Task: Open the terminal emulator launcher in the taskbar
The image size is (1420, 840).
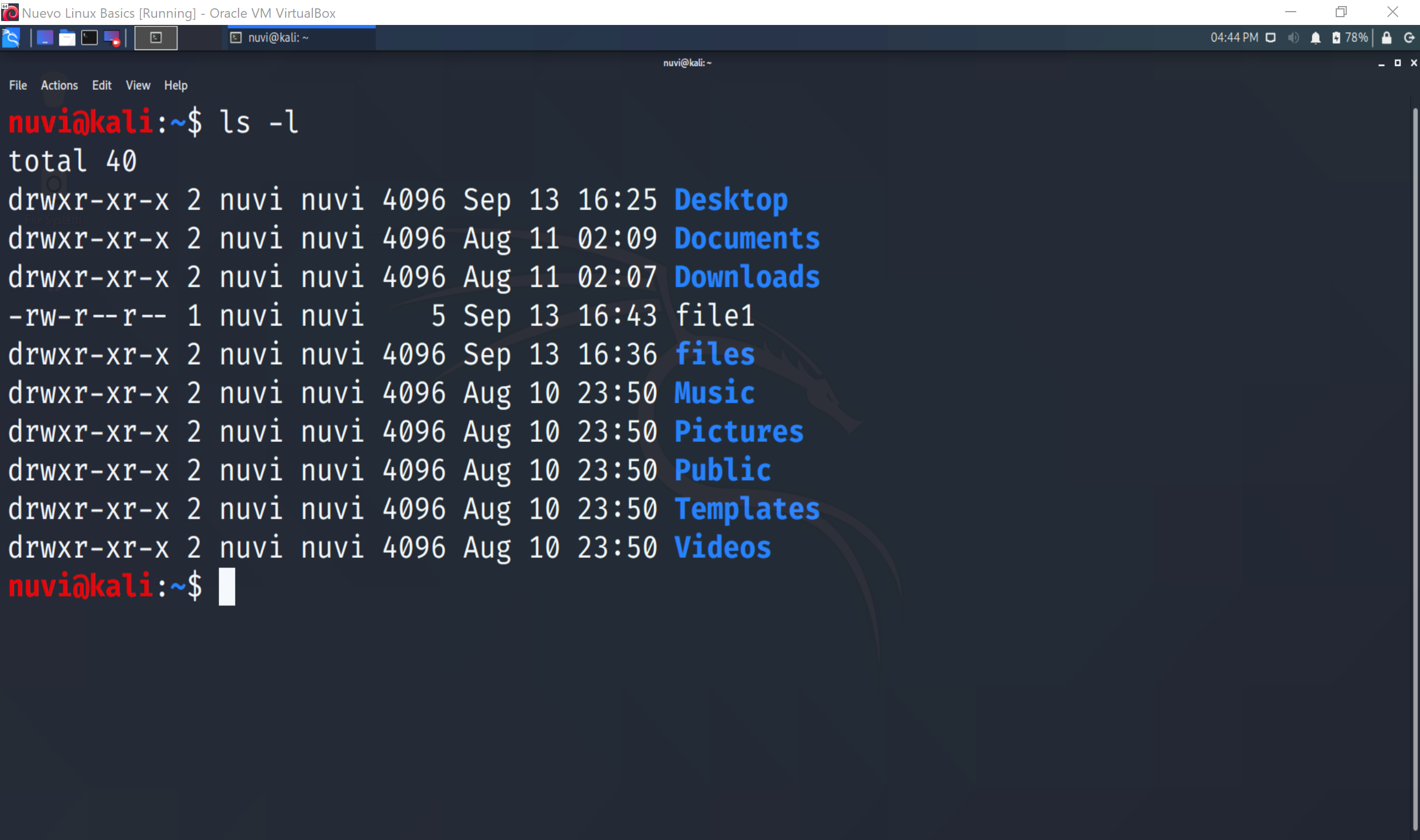Action: pos(156,37)
